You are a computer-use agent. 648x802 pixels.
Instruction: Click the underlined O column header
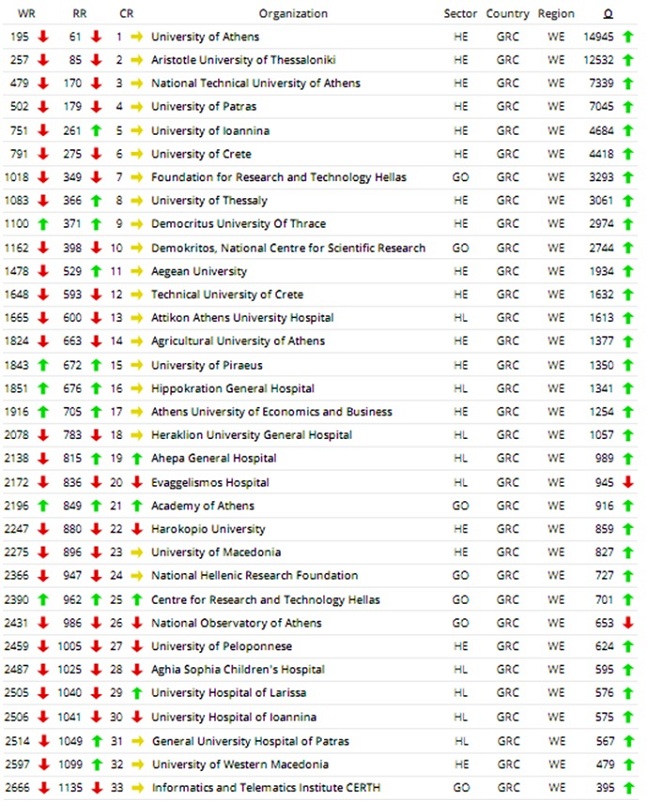[x=608, y=14]
